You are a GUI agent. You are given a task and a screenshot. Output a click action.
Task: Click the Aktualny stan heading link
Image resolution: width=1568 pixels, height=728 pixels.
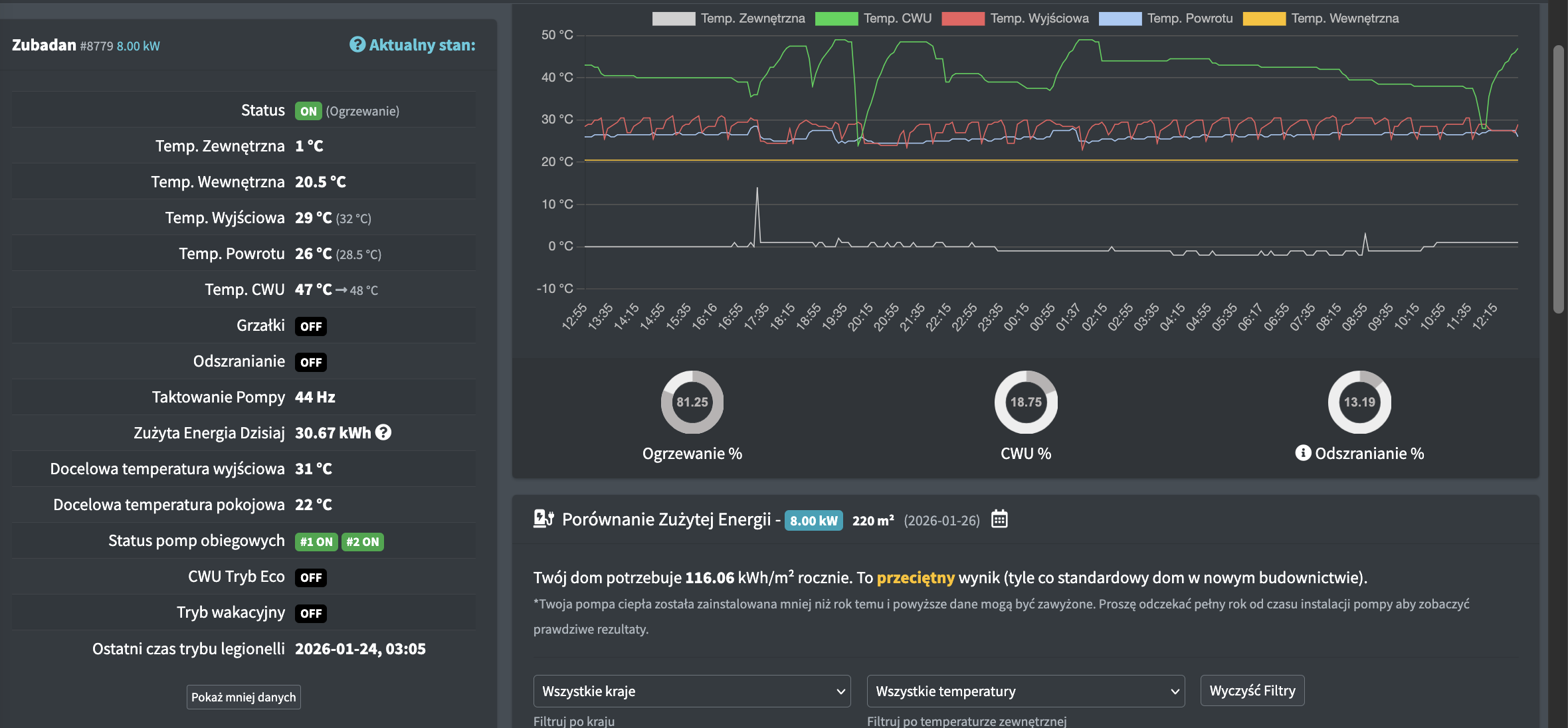coord(422,45)
